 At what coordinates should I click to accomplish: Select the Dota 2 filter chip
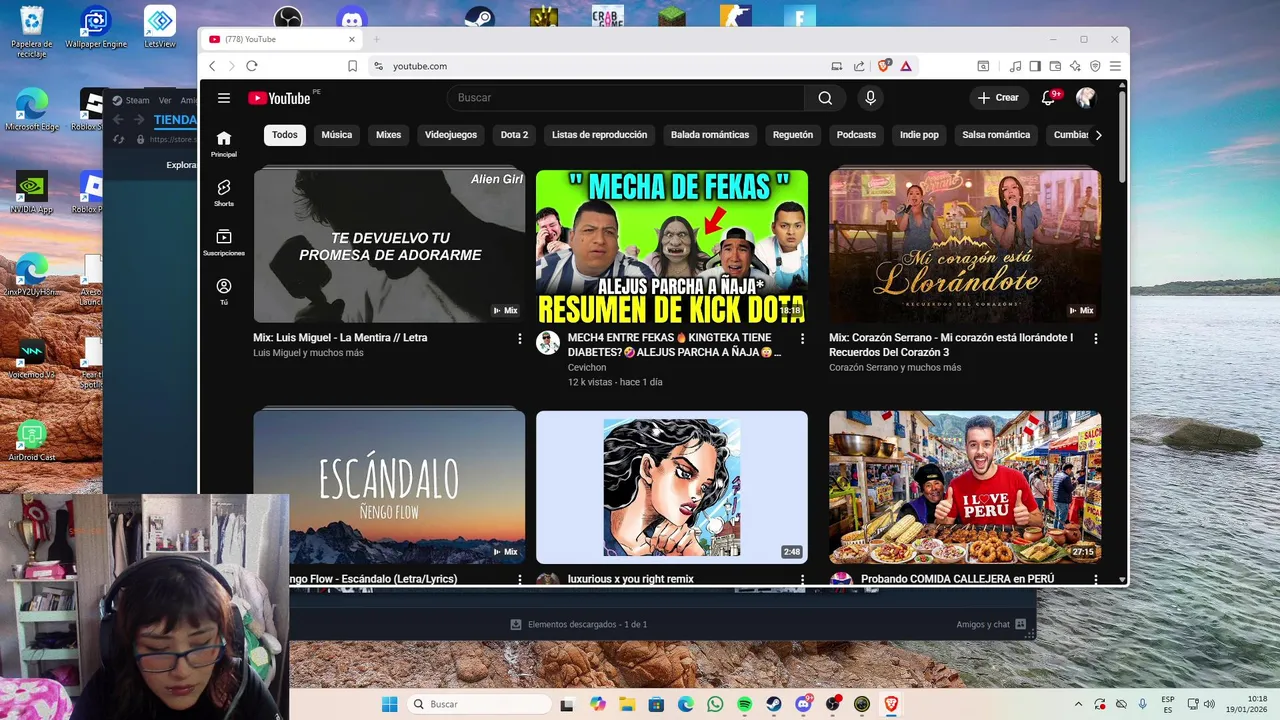tap(514, 135)
